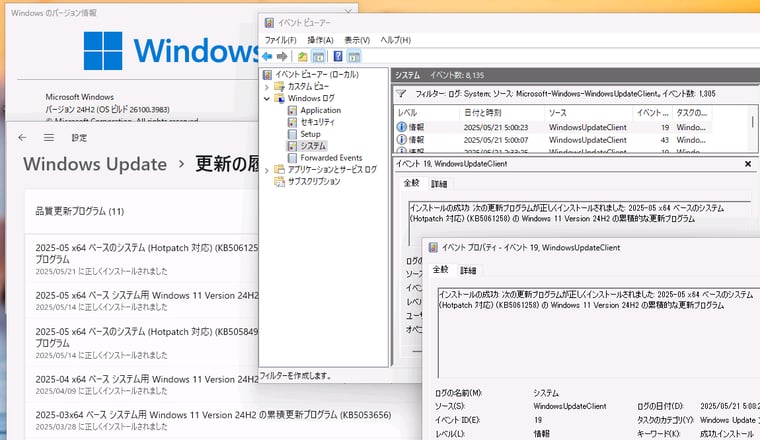
Task: Expand アプリケーションとサービス ログ node
Action: [x=267, y=170]
